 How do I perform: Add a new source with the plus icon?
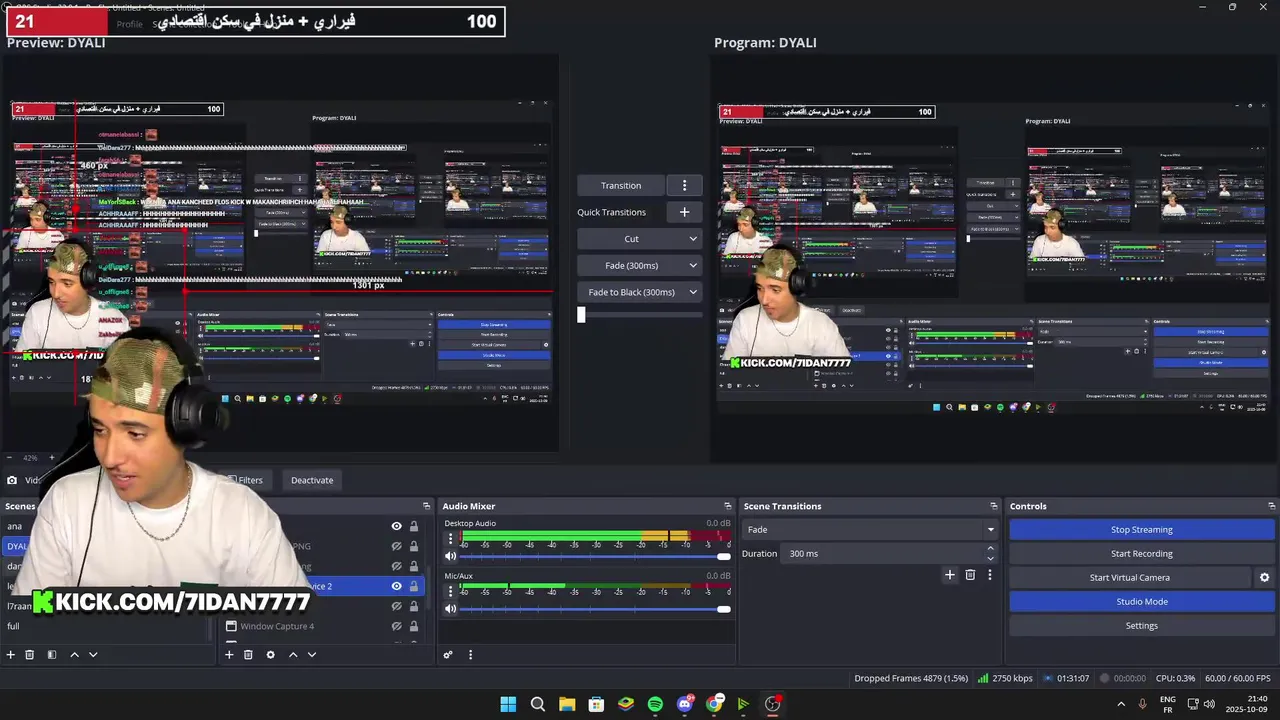click(229, 655)
